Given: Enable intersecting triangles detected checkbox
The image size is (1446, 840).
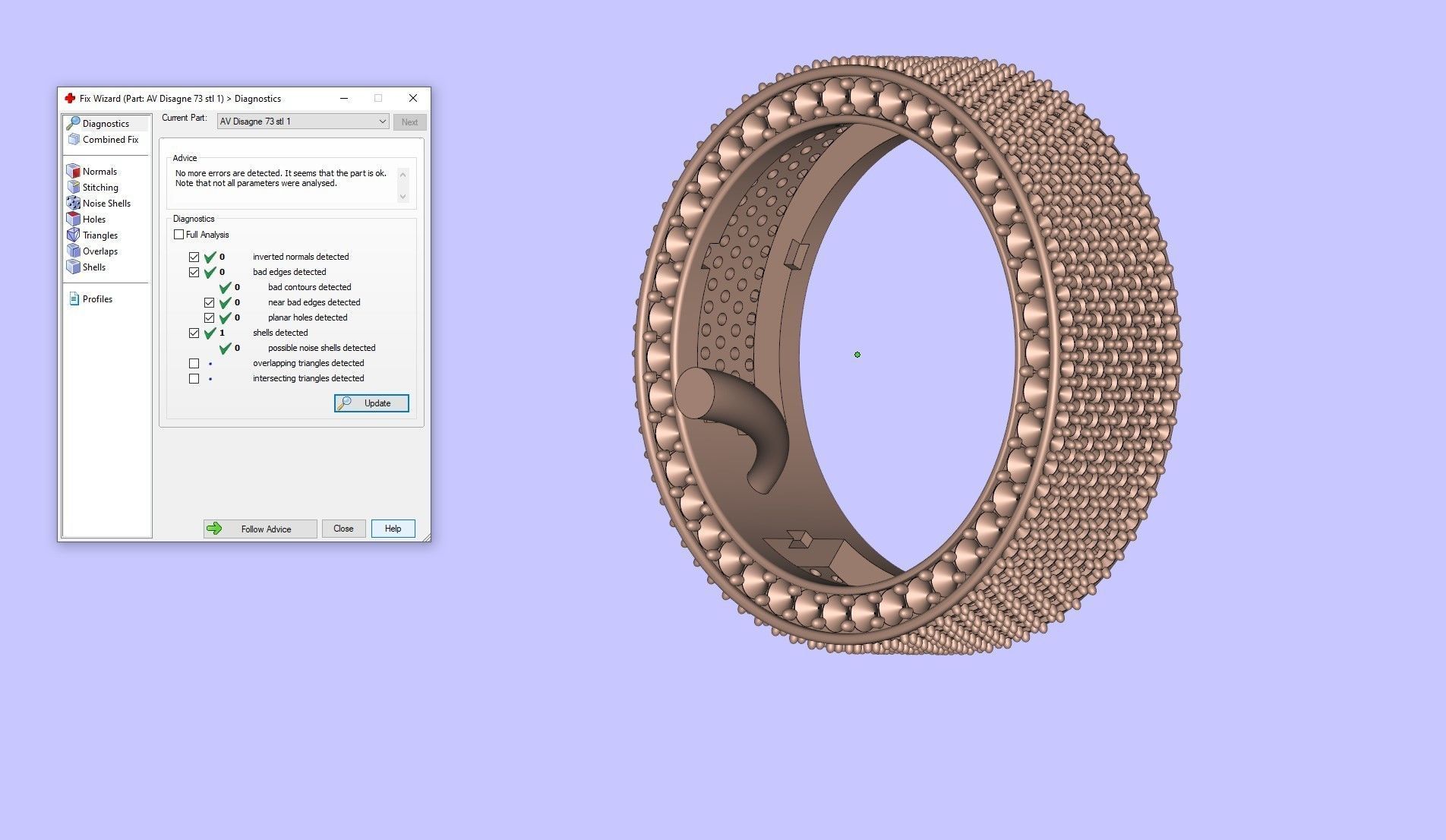Looking at the screenshot, I should [x=194, y=379].
